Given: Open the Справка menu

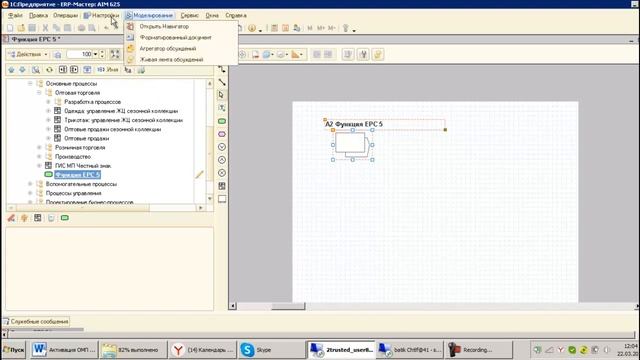Looking at the screenshot, I should point(236,16).
